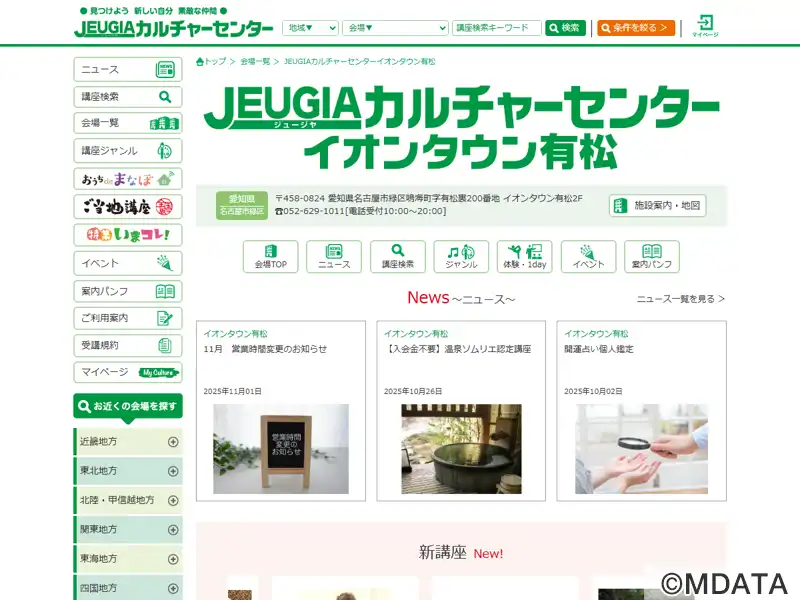Screen dimensions: 800x600
Task: Click the 案内パンフ book icon button
Action: (x=652, y=257)
